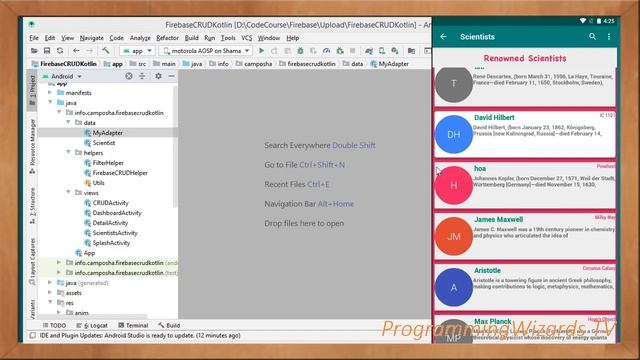The image size is (640, 360).
Task: Click the Sync files toolbar icon
Action: tap(60, 51)
